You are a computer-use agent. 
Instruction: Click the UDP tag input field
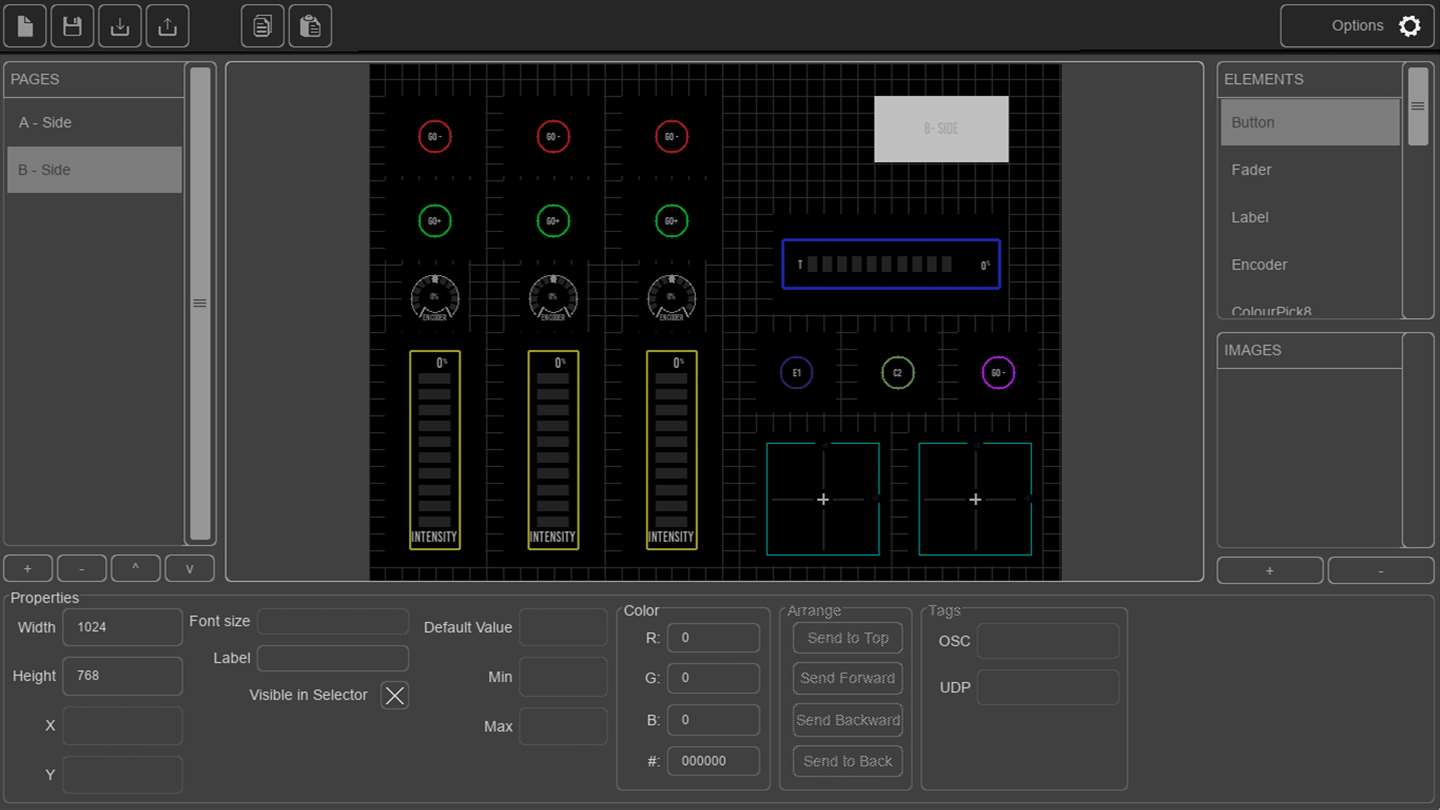tap(1048, 687)
